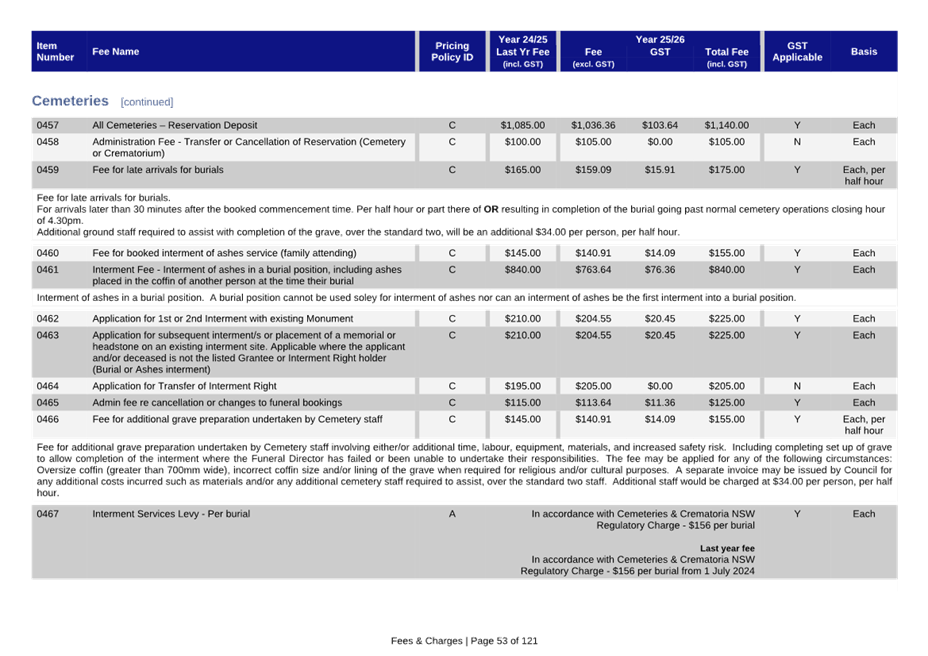Click the $155.00 total fee in row 0460
This screenshot has height=656, width=928.
pos(727,253)
